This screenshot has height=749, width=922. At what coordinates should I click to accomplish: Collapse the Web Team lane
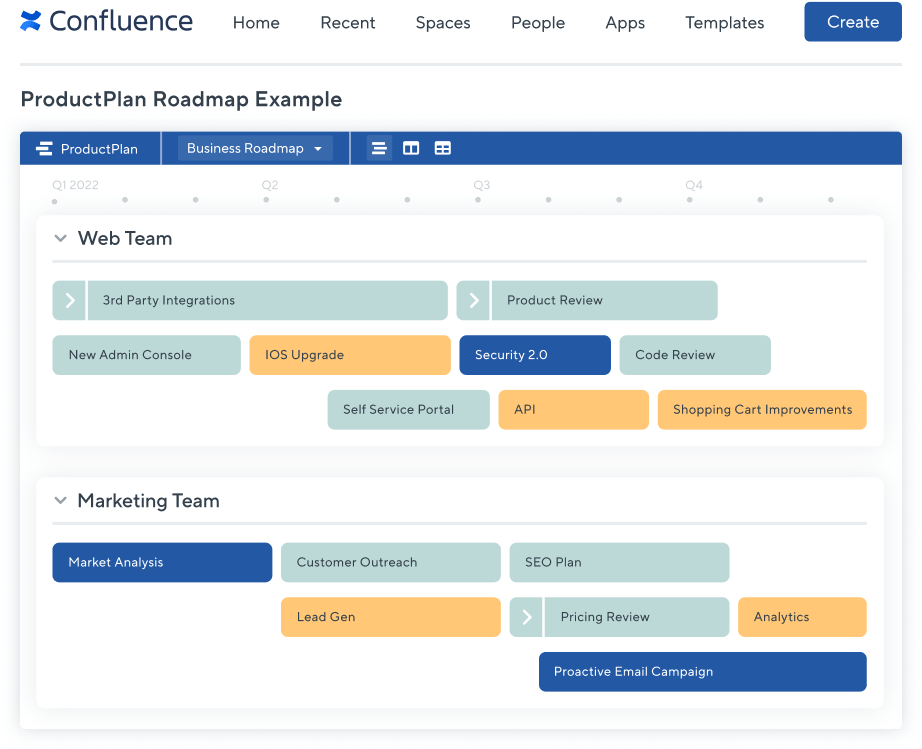(x=60, y=238)
